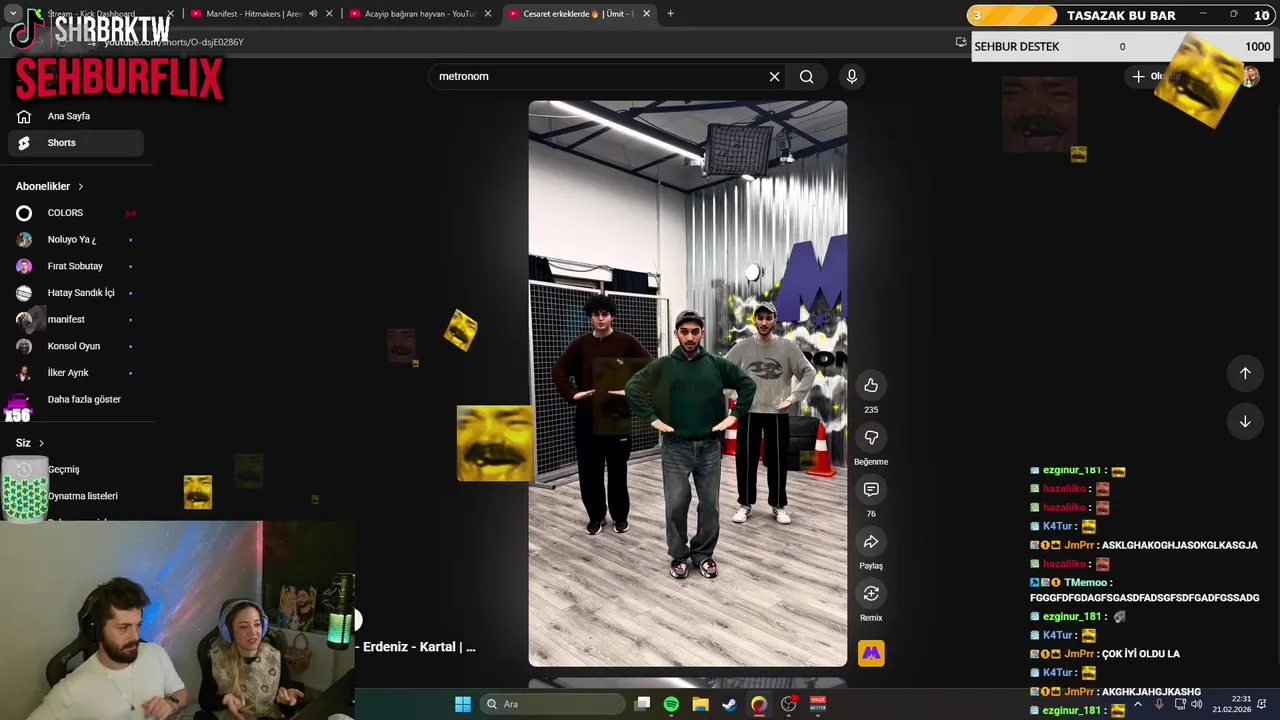Close the Cesaret erkeklerde tab
Image resolution: width=1280 pixels, height=720 pixels.
[x=647, y=14]
